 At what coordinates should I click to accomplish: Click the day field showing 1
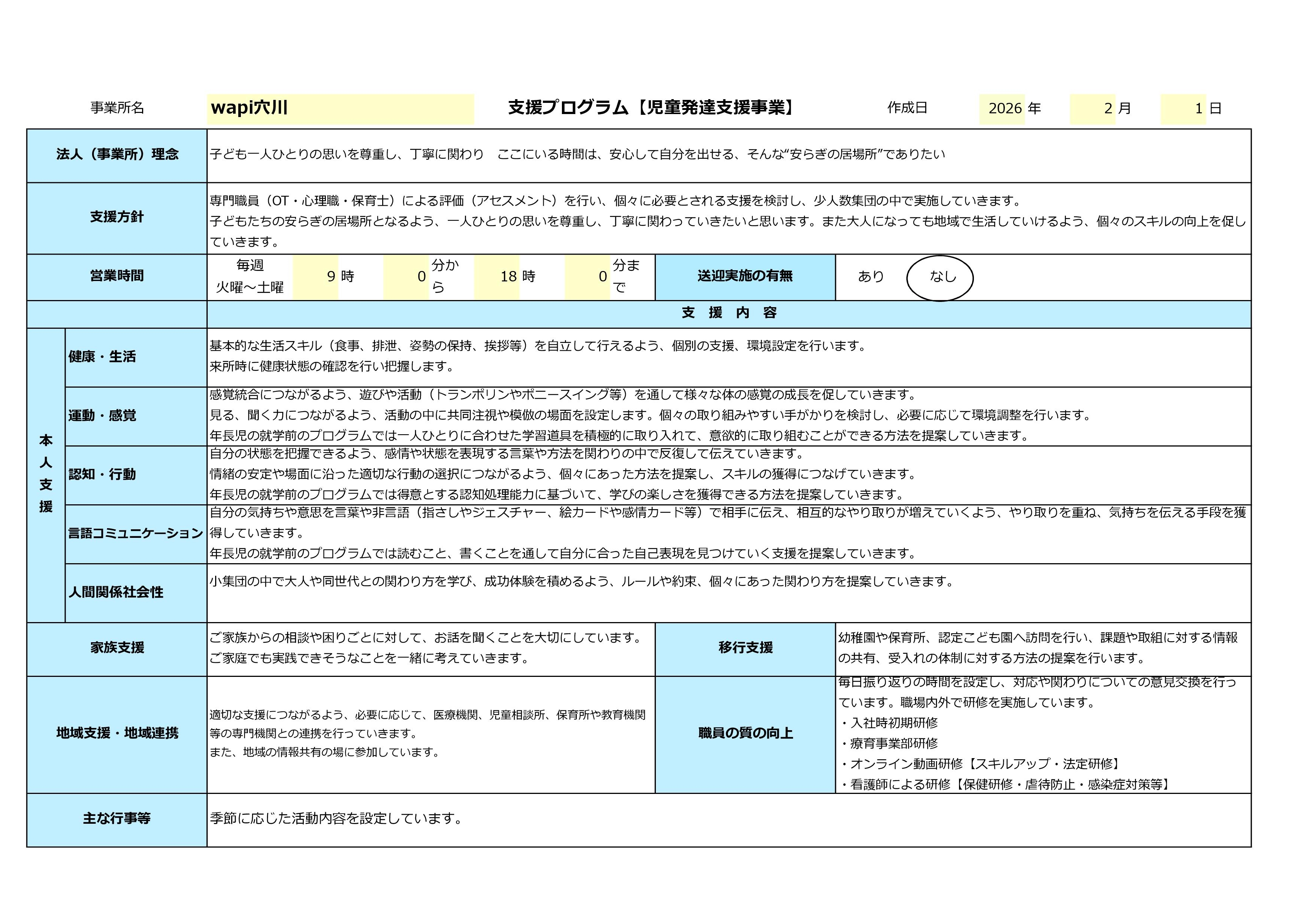[x=1183, y=109]
